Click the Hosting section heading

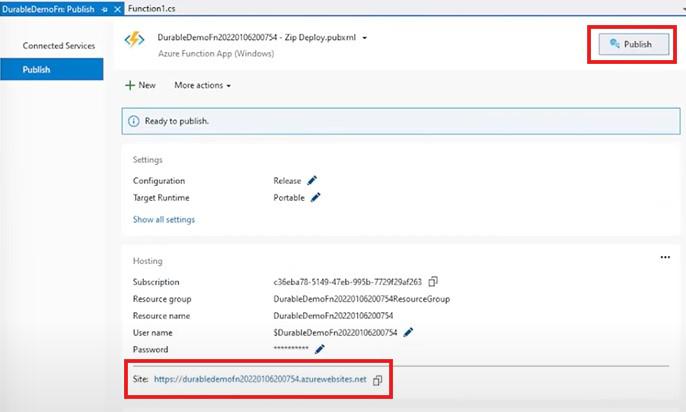point(147,261)
